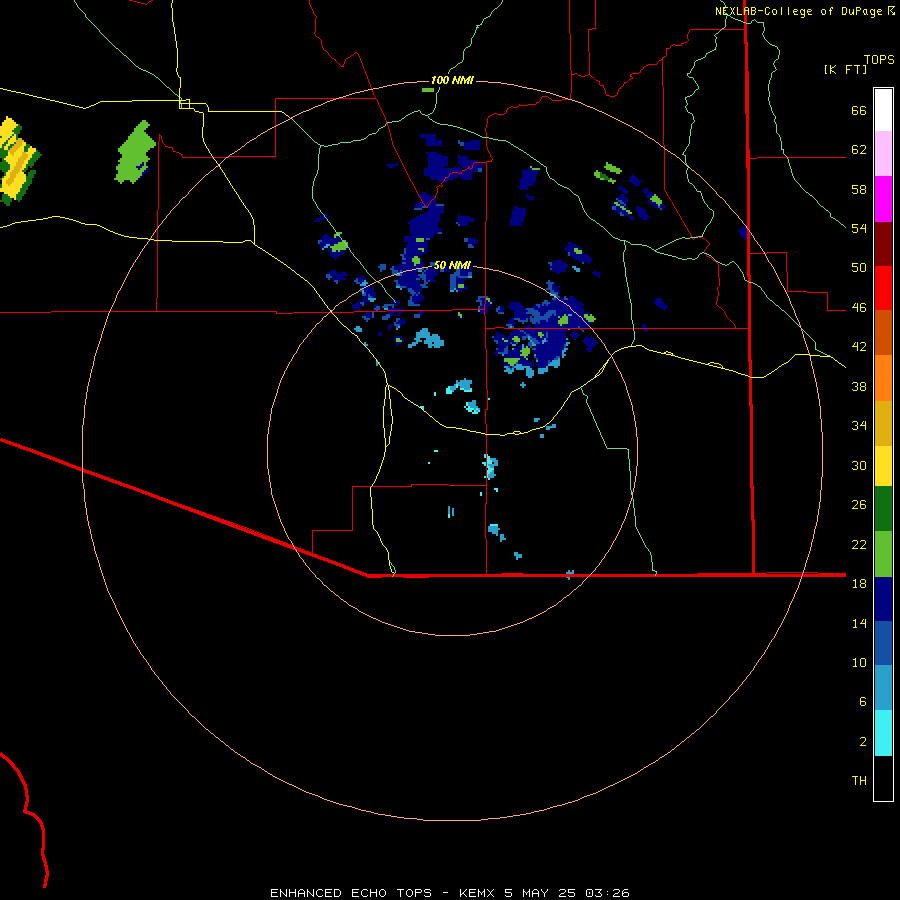Pick the yellow legend swatch near 30

883,465
